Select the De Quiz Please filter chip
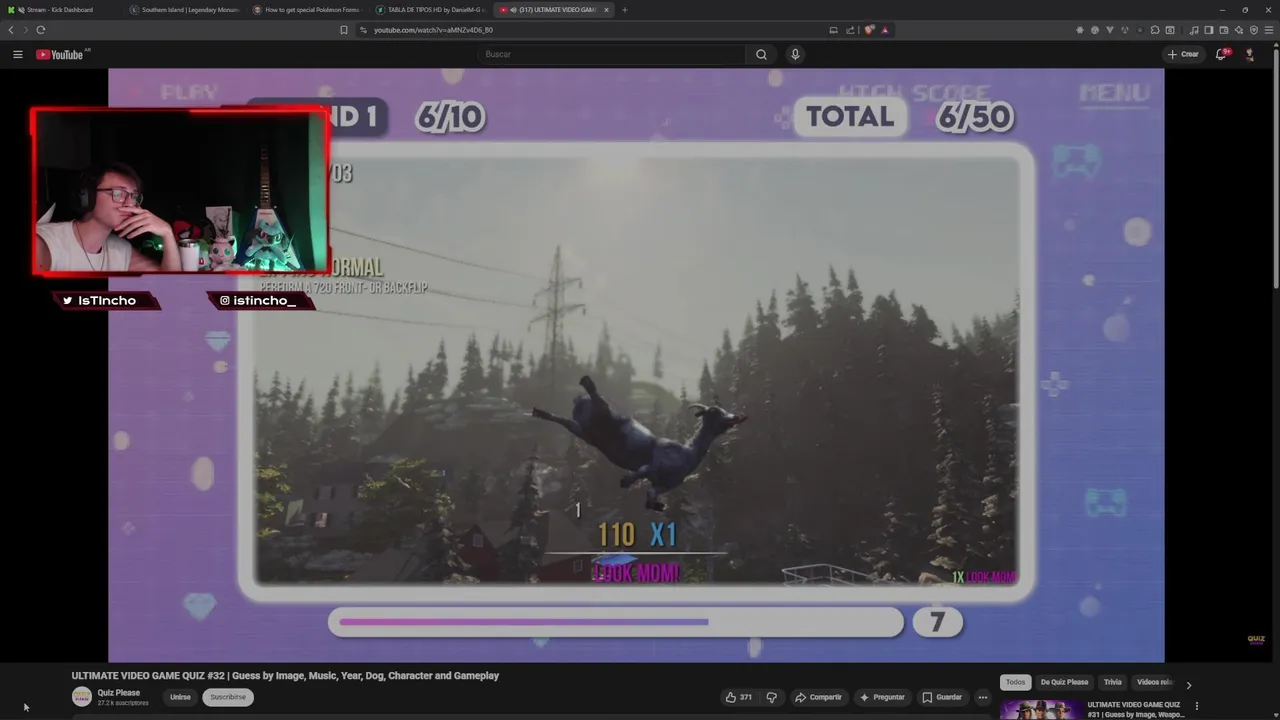This screenshot has width=1280, height=720. click(x=1064, y=682)
